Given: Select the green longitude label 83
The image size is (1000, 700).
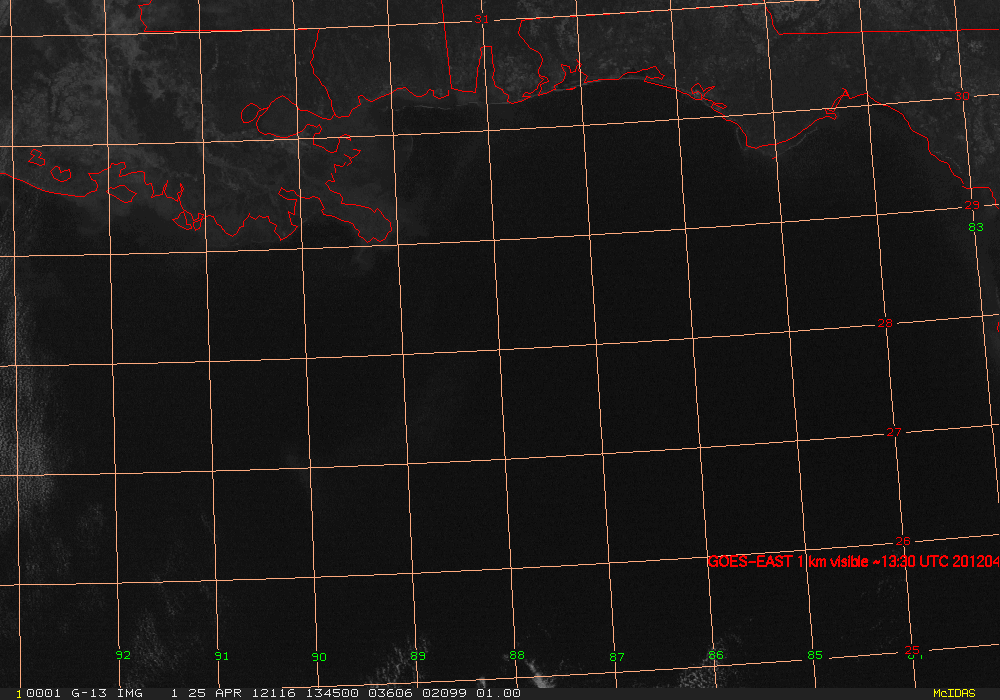Looking at the screenshot, I should tap(976, 227).
